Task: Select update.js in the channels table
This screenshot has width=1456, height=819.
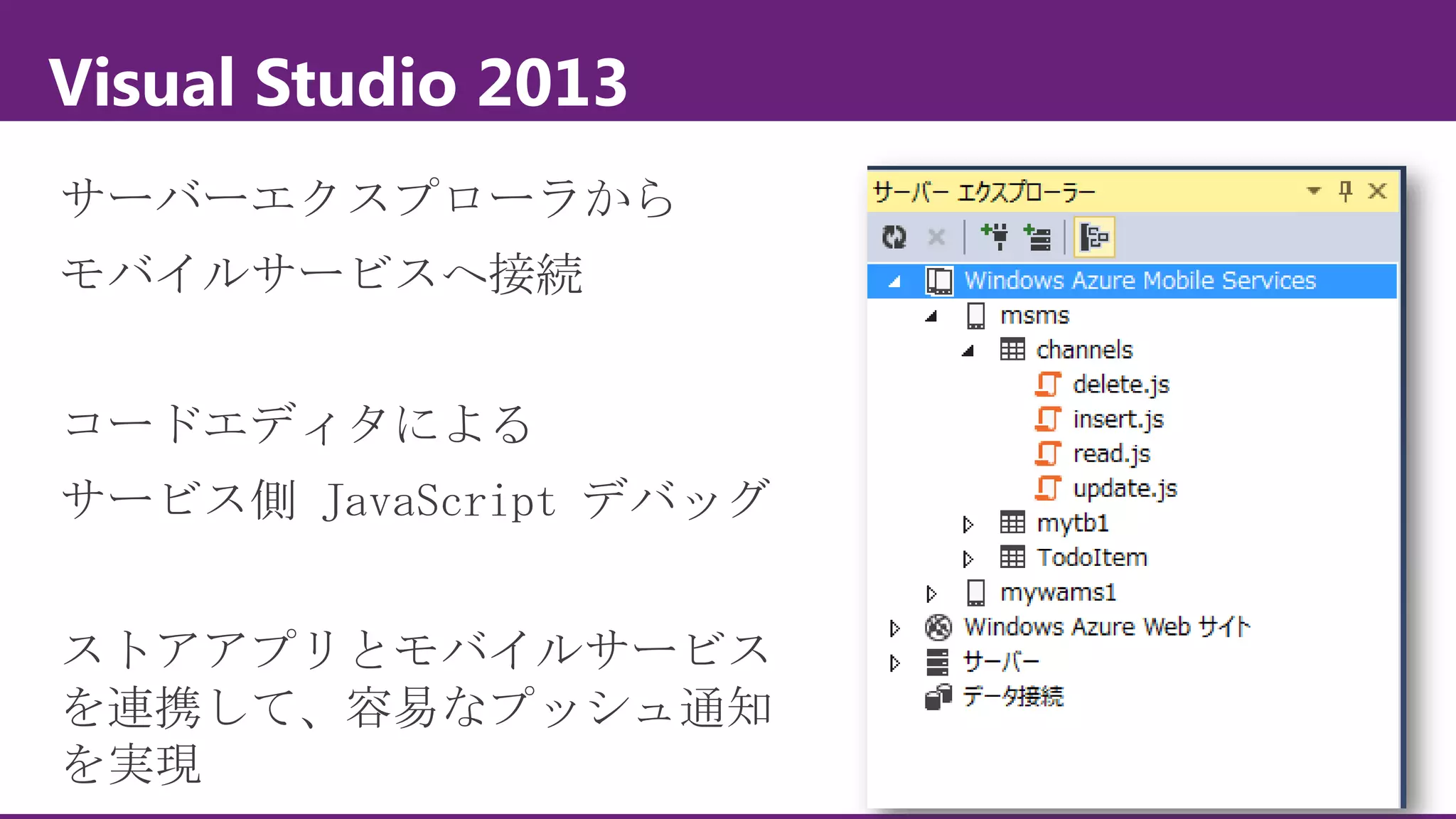Action: 1125,488
